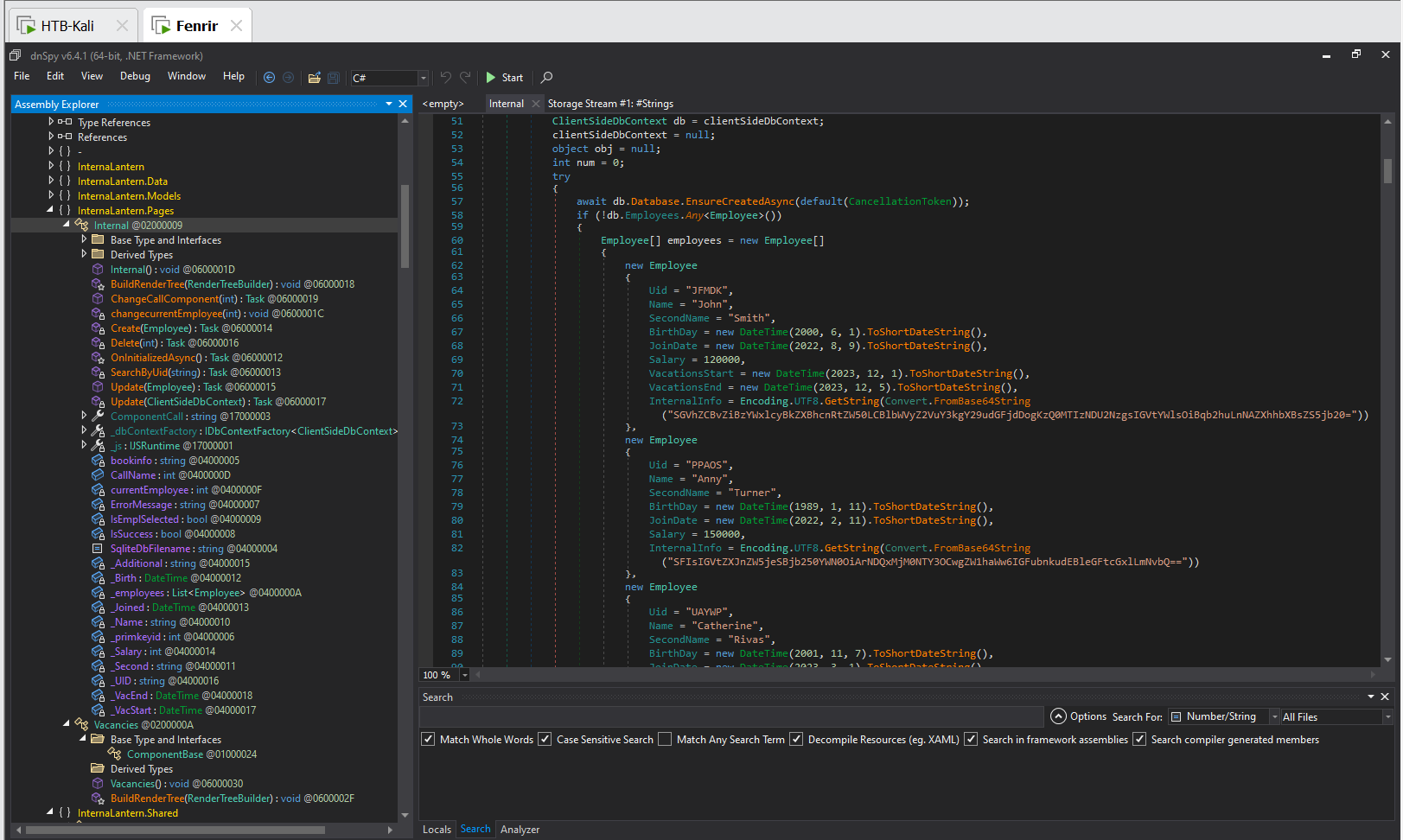Image resolution: width=1403 pixels, height=840 pixels.
Task: Navigate backward with the toolbar back arrow
Action: 269,78
